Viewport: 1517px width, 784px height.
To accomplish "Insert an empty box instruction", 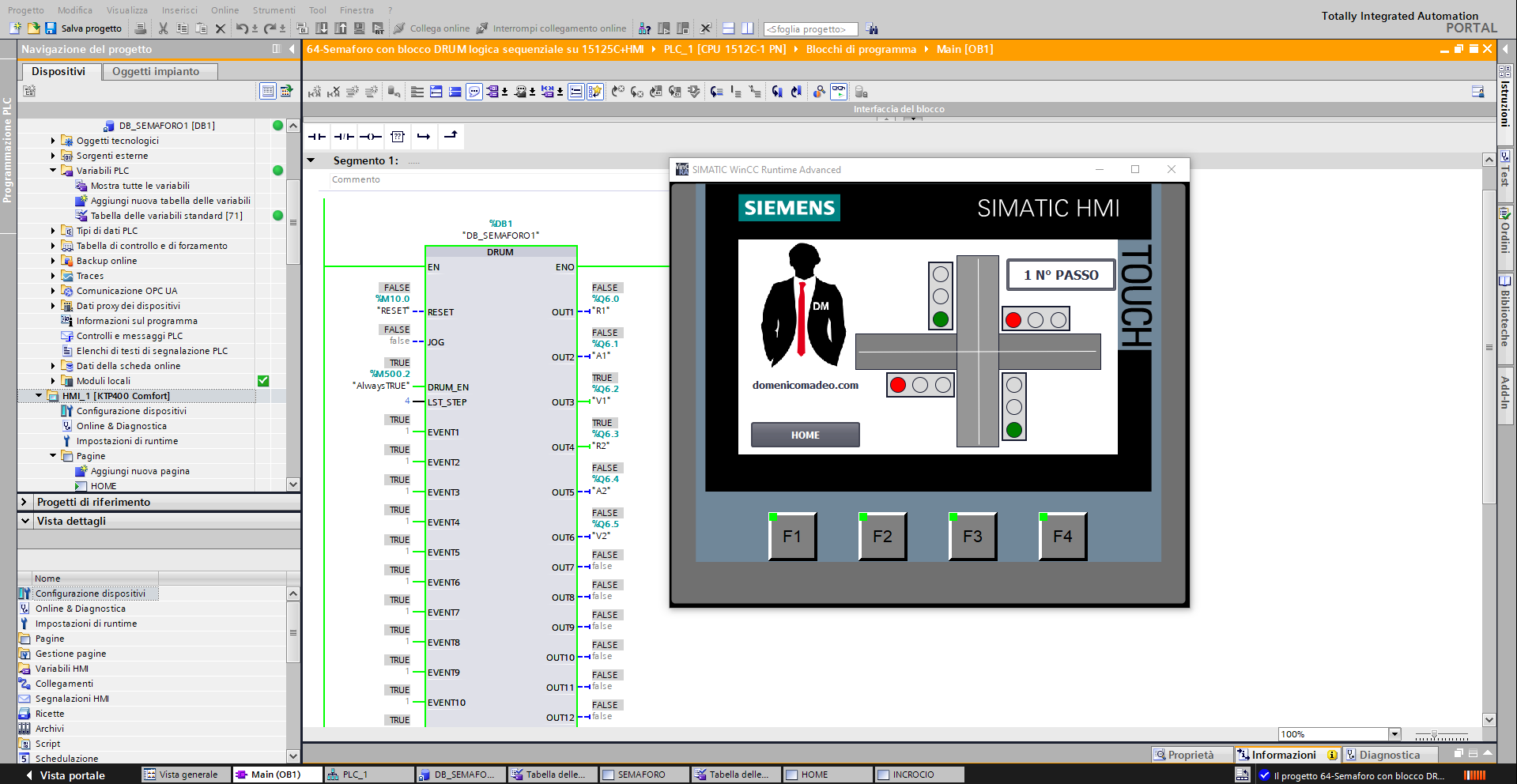I will click(x=398, y=137).
